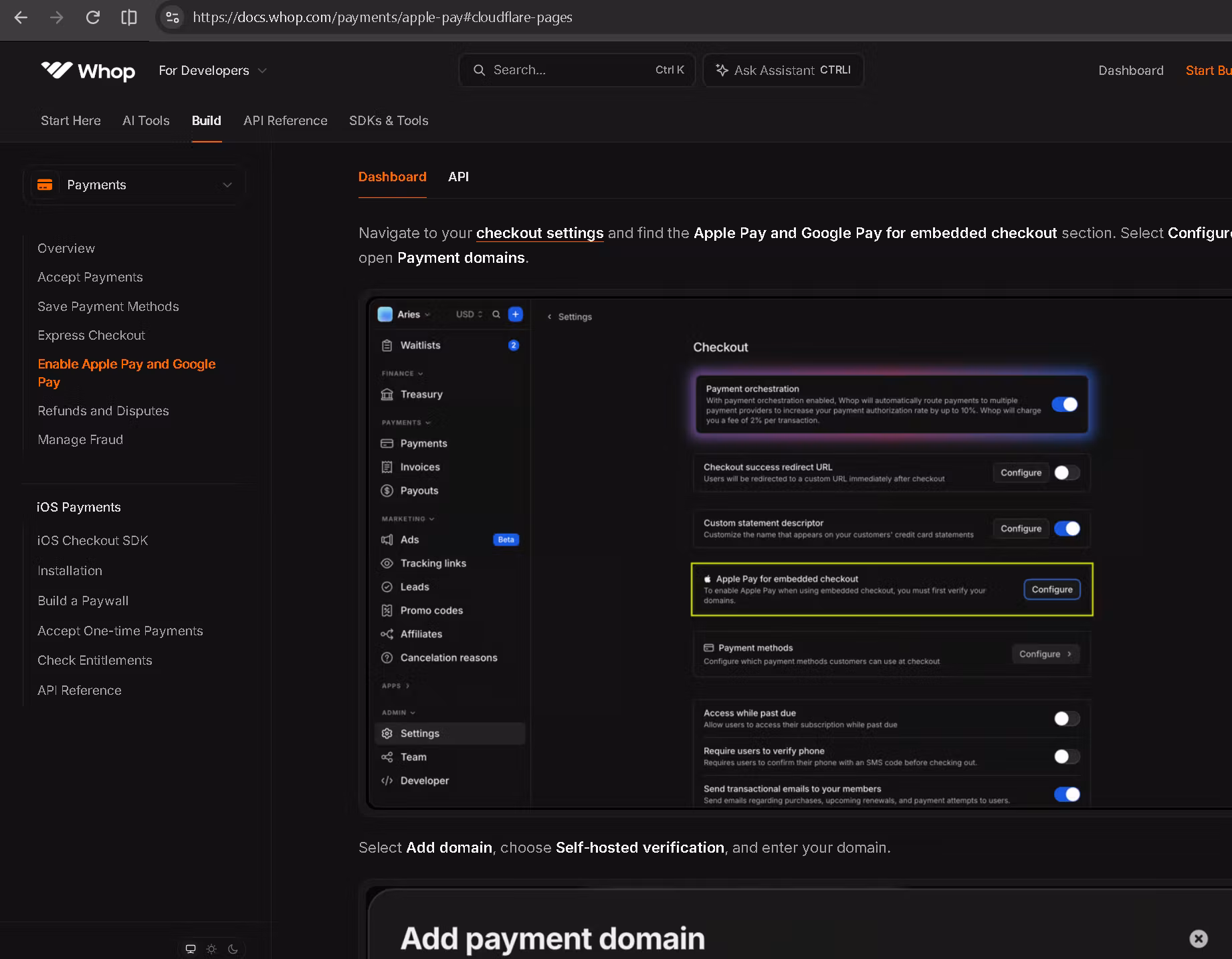Click the Promo codes icon in the screenshot
The image size is (1232, 959).
(x=387, y=610)
